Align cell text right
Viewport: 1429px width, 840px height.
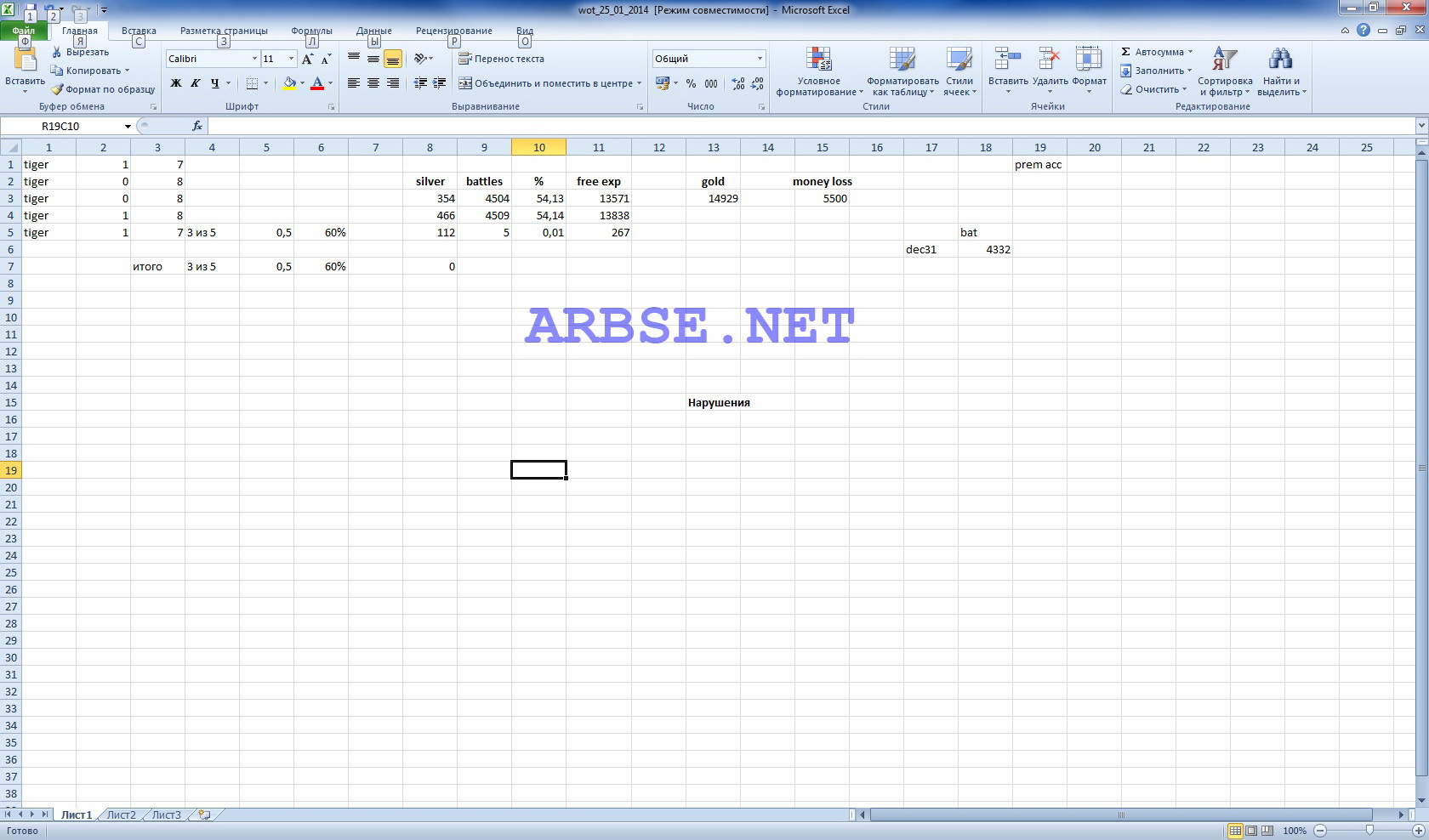393,83
